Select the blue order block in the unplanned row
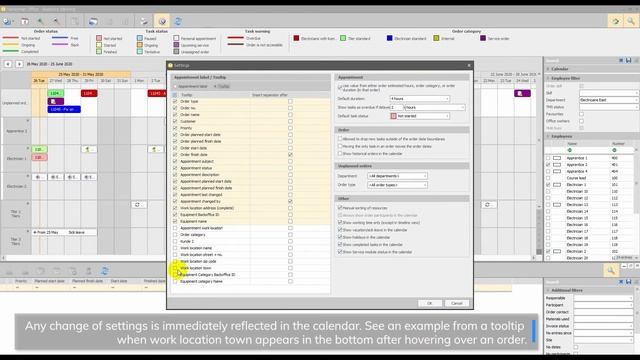Screen dimensions: 640x360 [x=64, y=109]
